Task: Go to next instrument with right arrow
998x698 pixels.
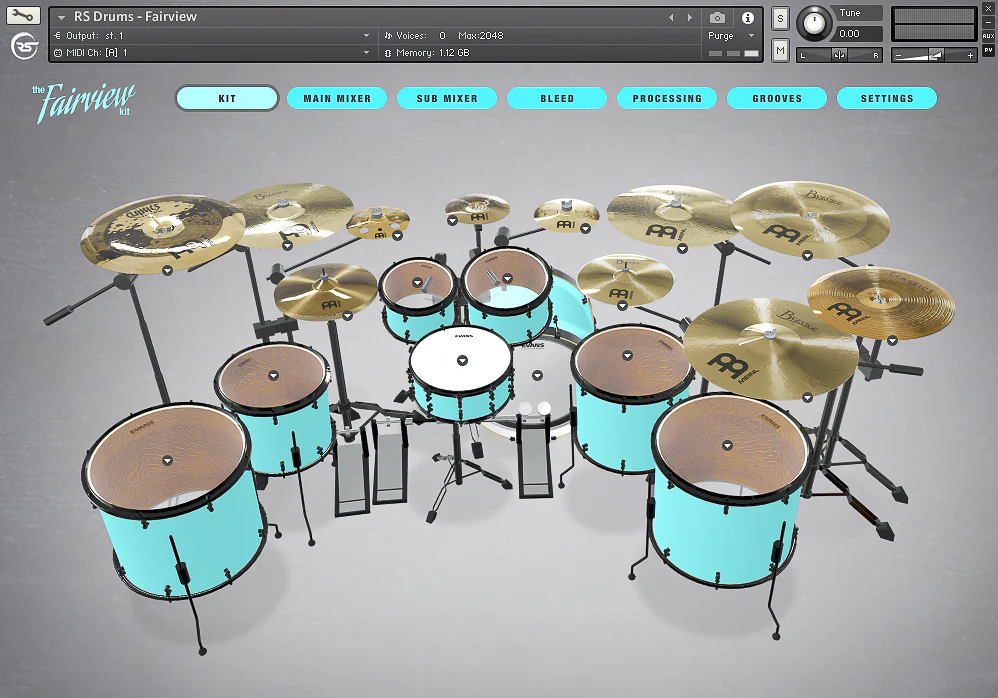Action: point(689,18)
